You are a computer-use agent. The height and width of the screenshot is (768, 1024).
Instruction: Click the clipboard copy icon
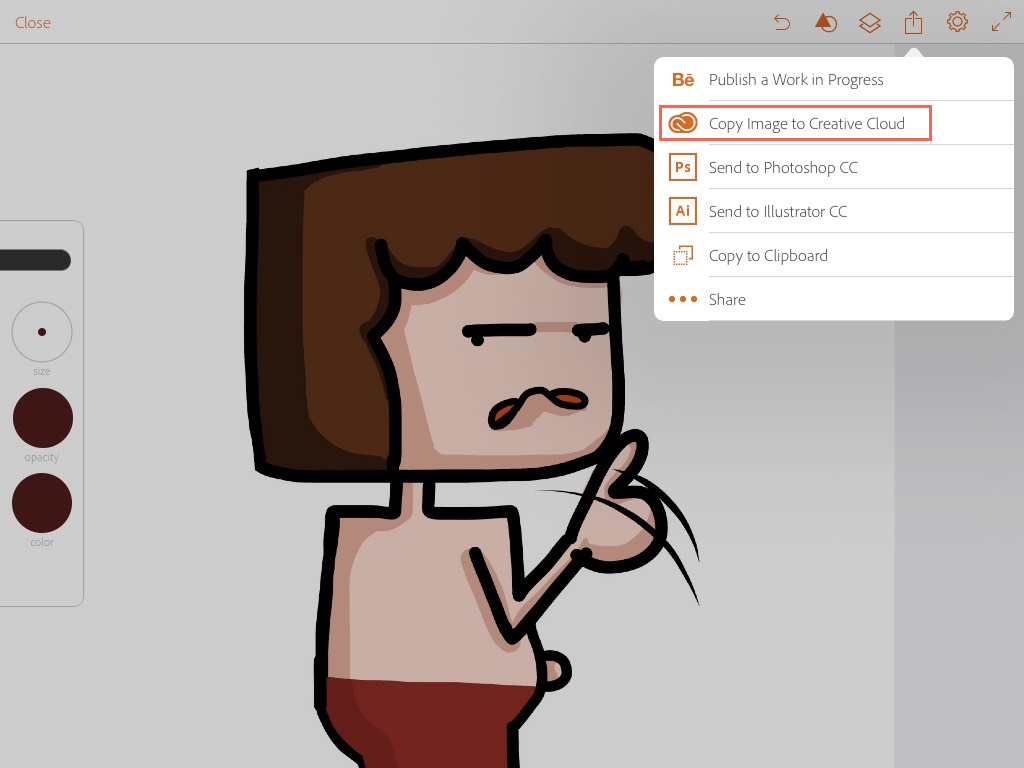tap(683, 255)
